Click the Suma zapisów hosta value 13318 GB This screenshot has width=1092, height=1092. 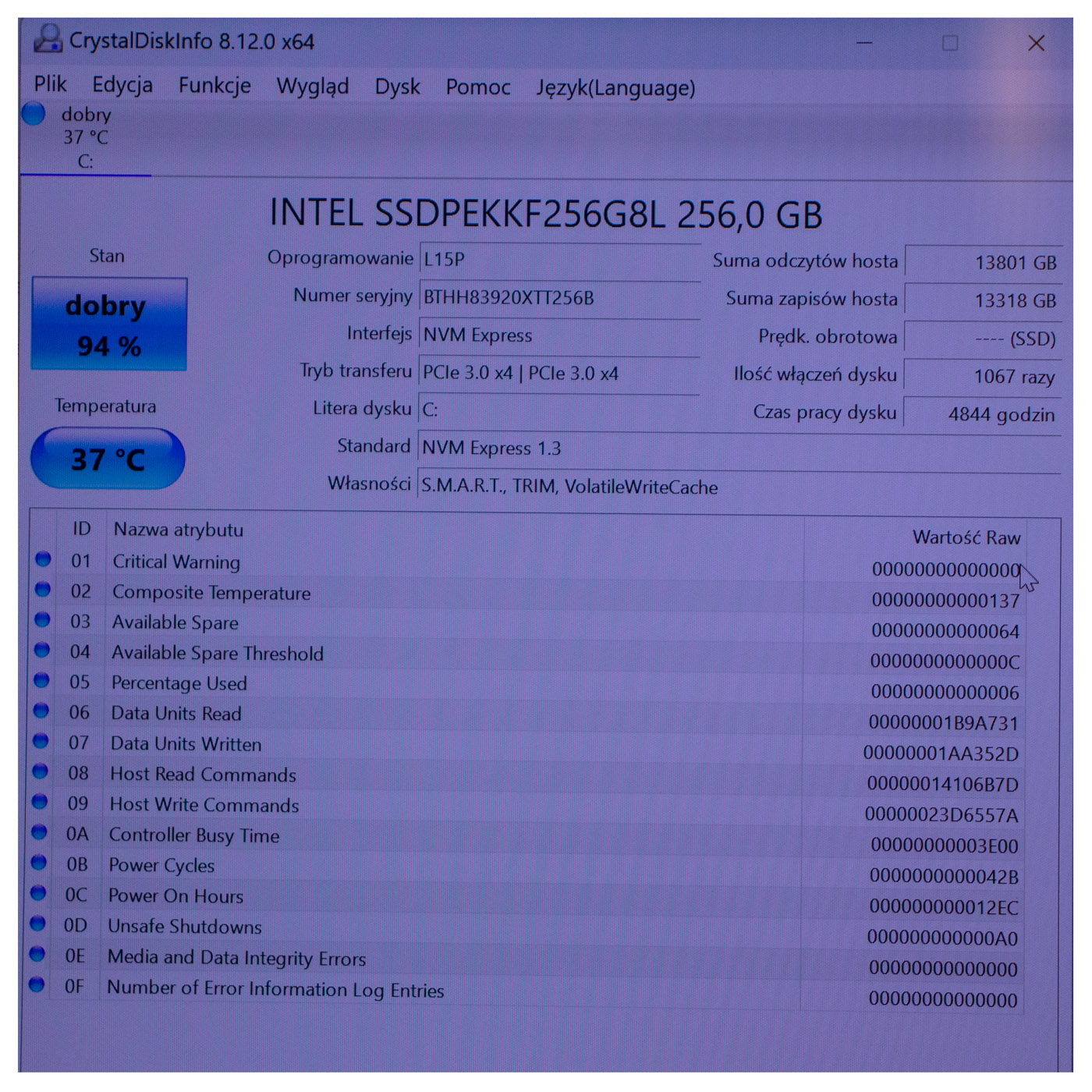tap(983, 300)
